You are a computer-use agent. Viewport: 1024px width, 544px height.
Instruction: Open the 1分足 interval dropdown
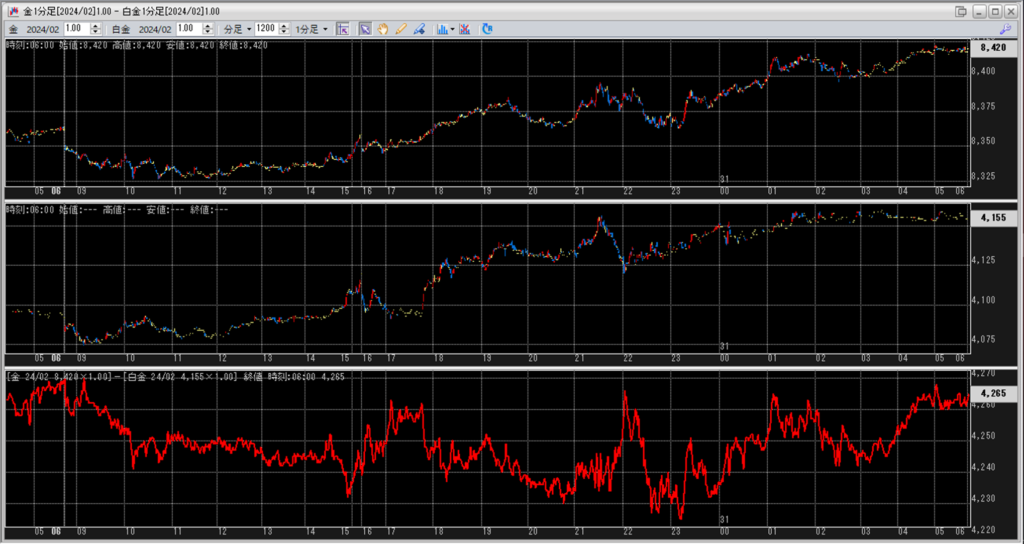click(312, 29)
